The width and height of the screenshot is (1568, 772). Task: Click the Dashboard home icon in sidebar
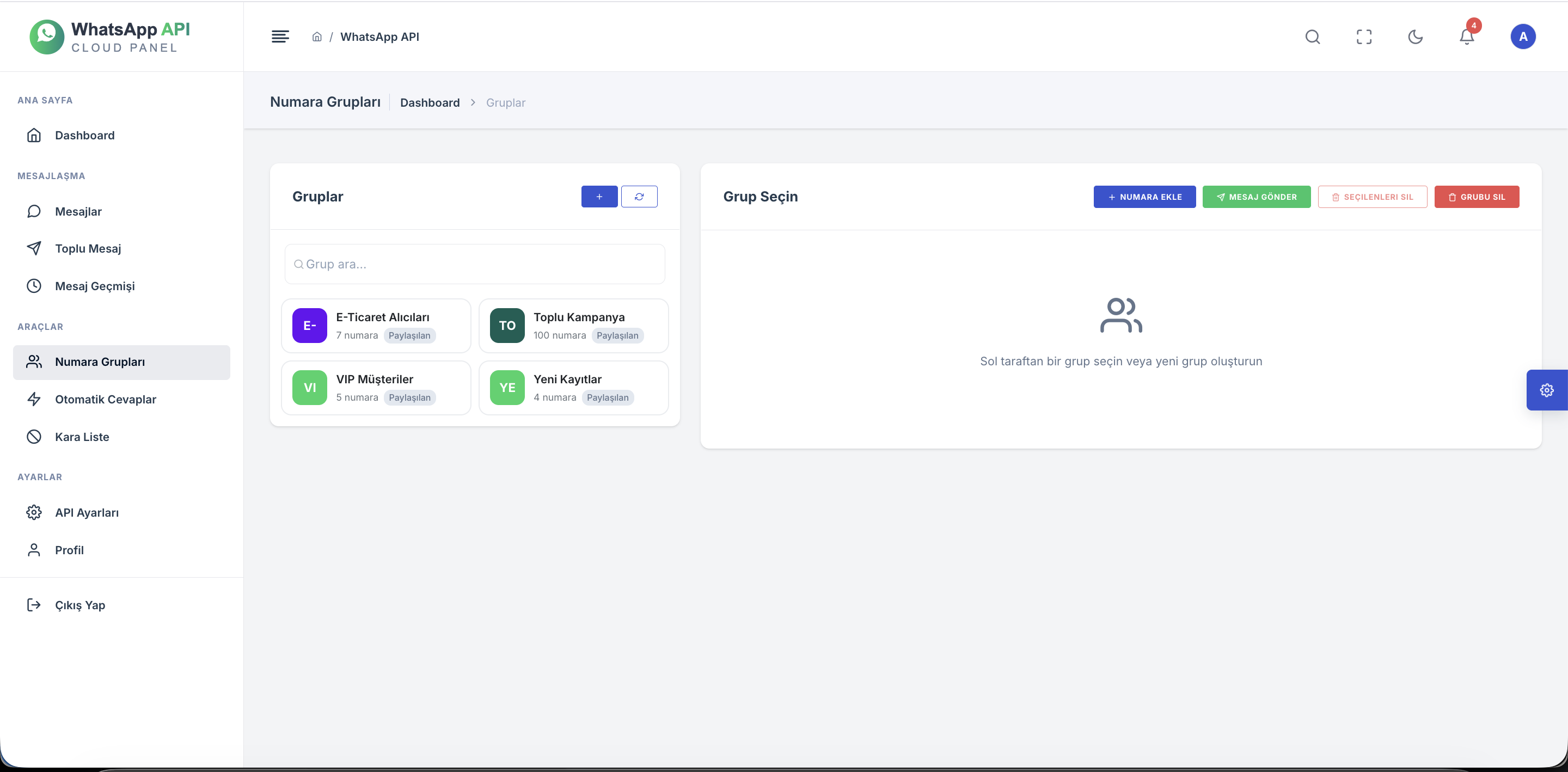pos(34,135)
